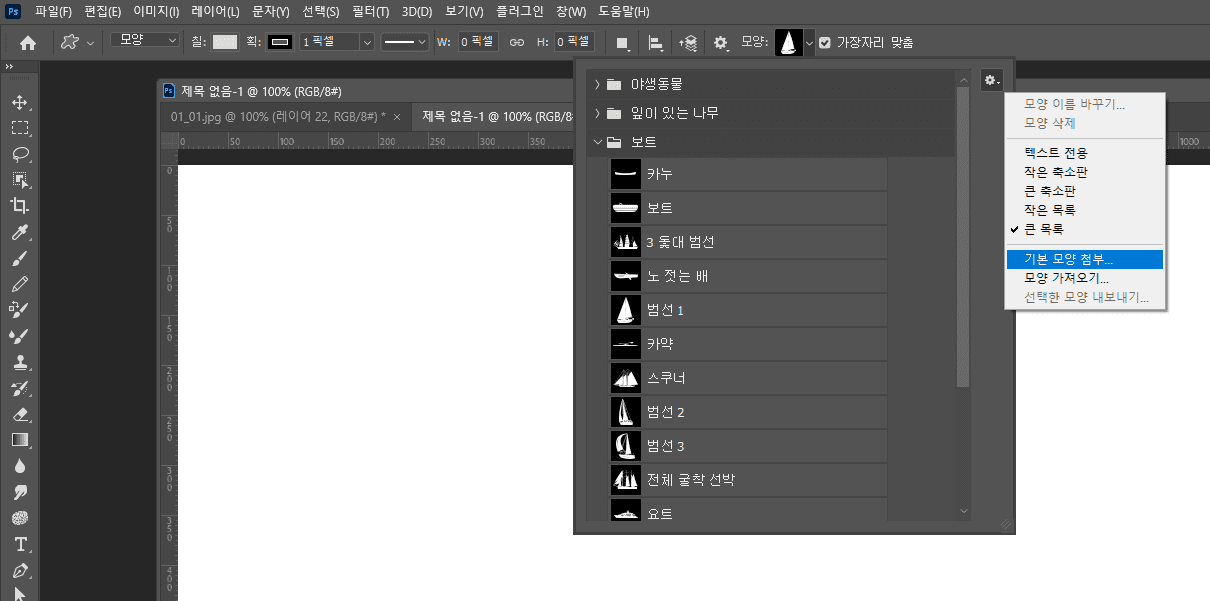Select the Object Selection tool
1210x601 pixels.
(20, 180)
